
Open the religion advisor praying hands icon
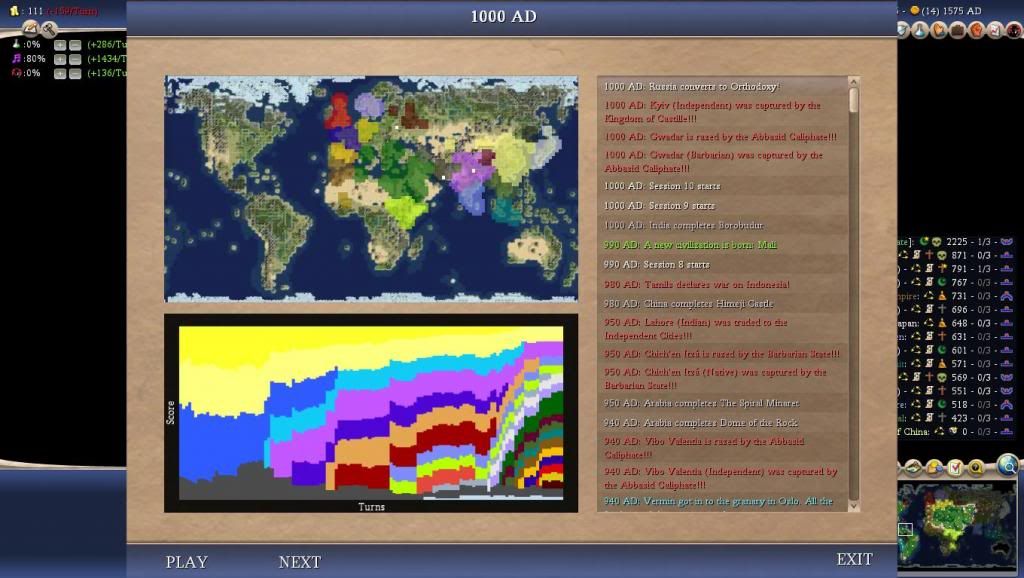[x=939, y=29]
